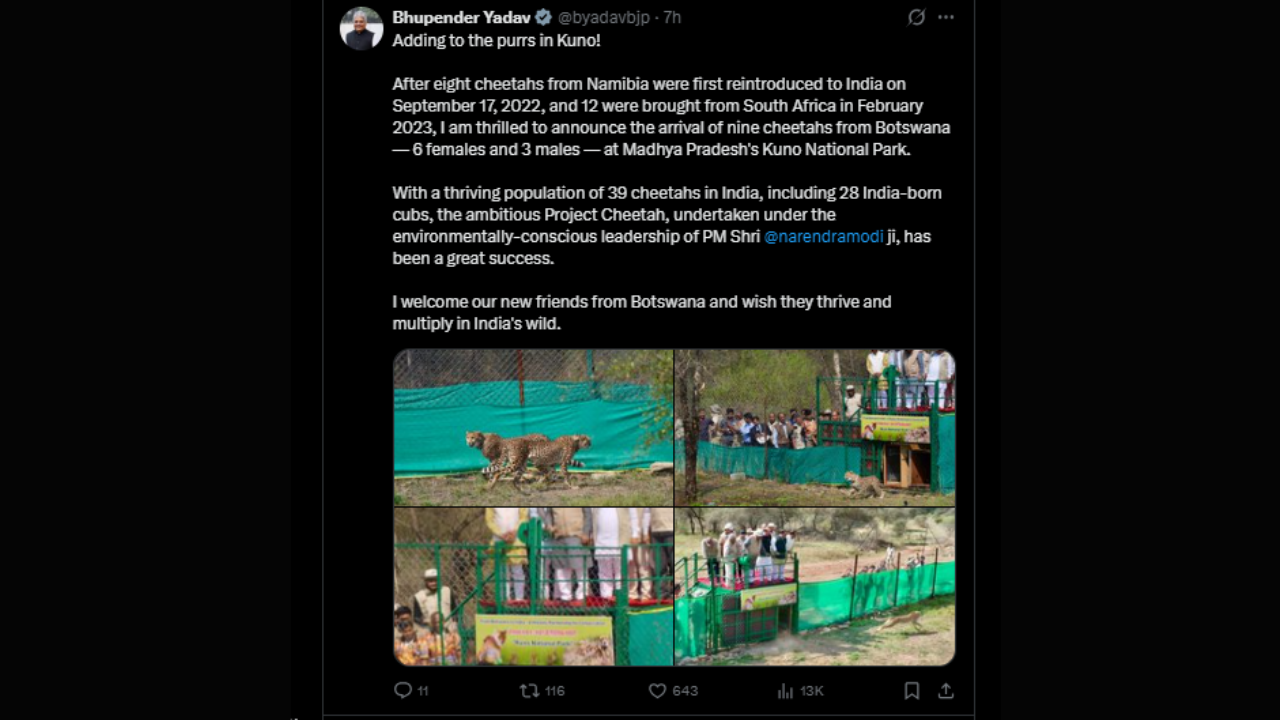View tweet analytics showing 13K views
Image resolution: width=1280 pixels, height=720 pixels.
click(785, 691)
